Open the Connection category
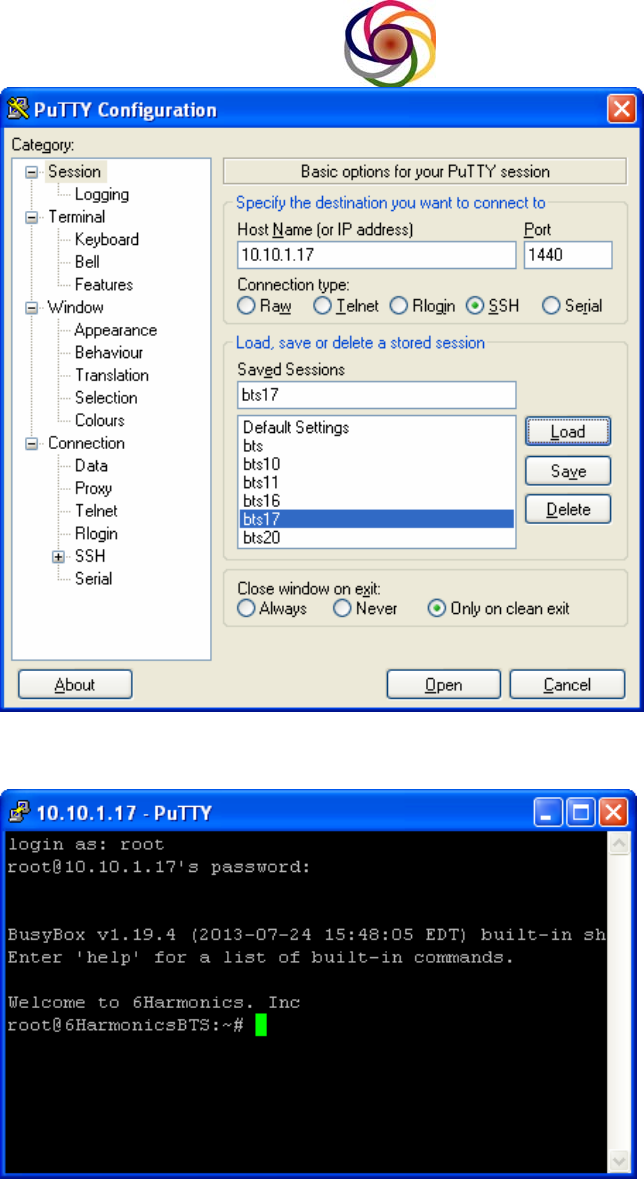The height and width of the screenshot is (1179, 644). [x=87, y=444]
